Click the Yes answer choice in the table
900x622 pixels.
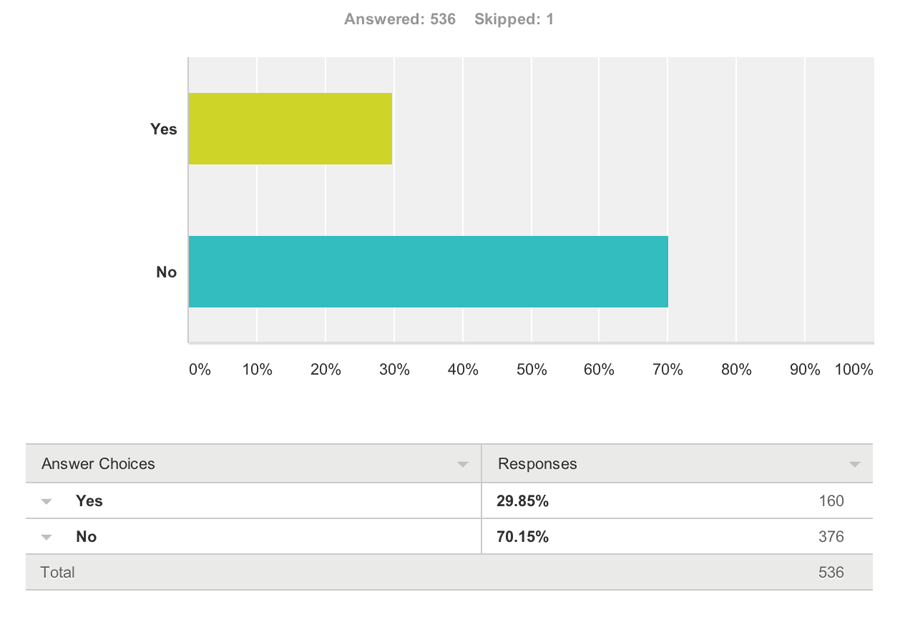89,501
